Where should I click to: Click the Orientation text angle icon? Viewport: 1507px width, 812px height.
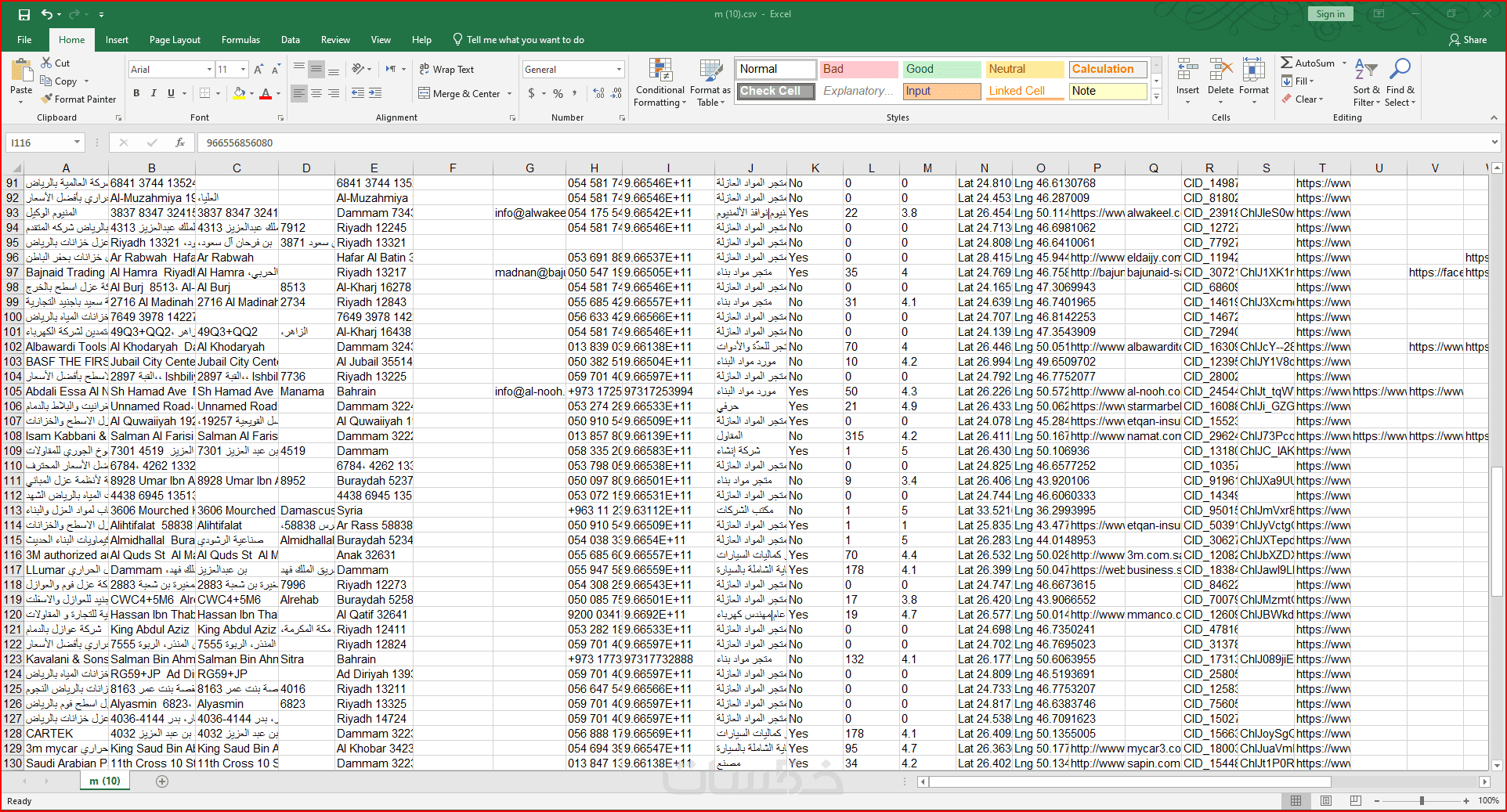(358, 69)
